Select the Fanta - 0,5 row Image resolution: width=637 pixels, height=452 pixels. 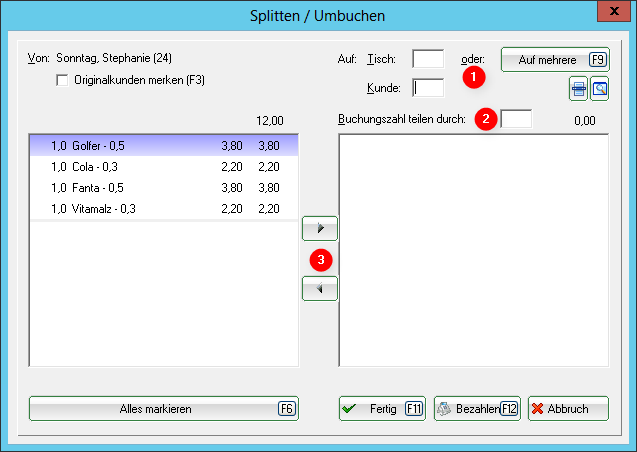pos(164,188)
